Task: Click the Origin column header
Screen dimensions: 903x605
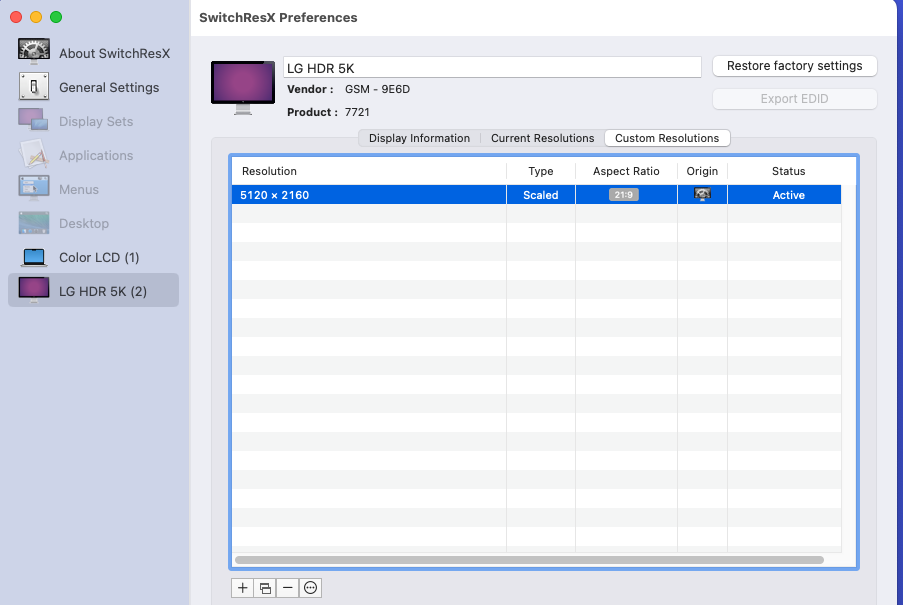Action: (702, 171)
